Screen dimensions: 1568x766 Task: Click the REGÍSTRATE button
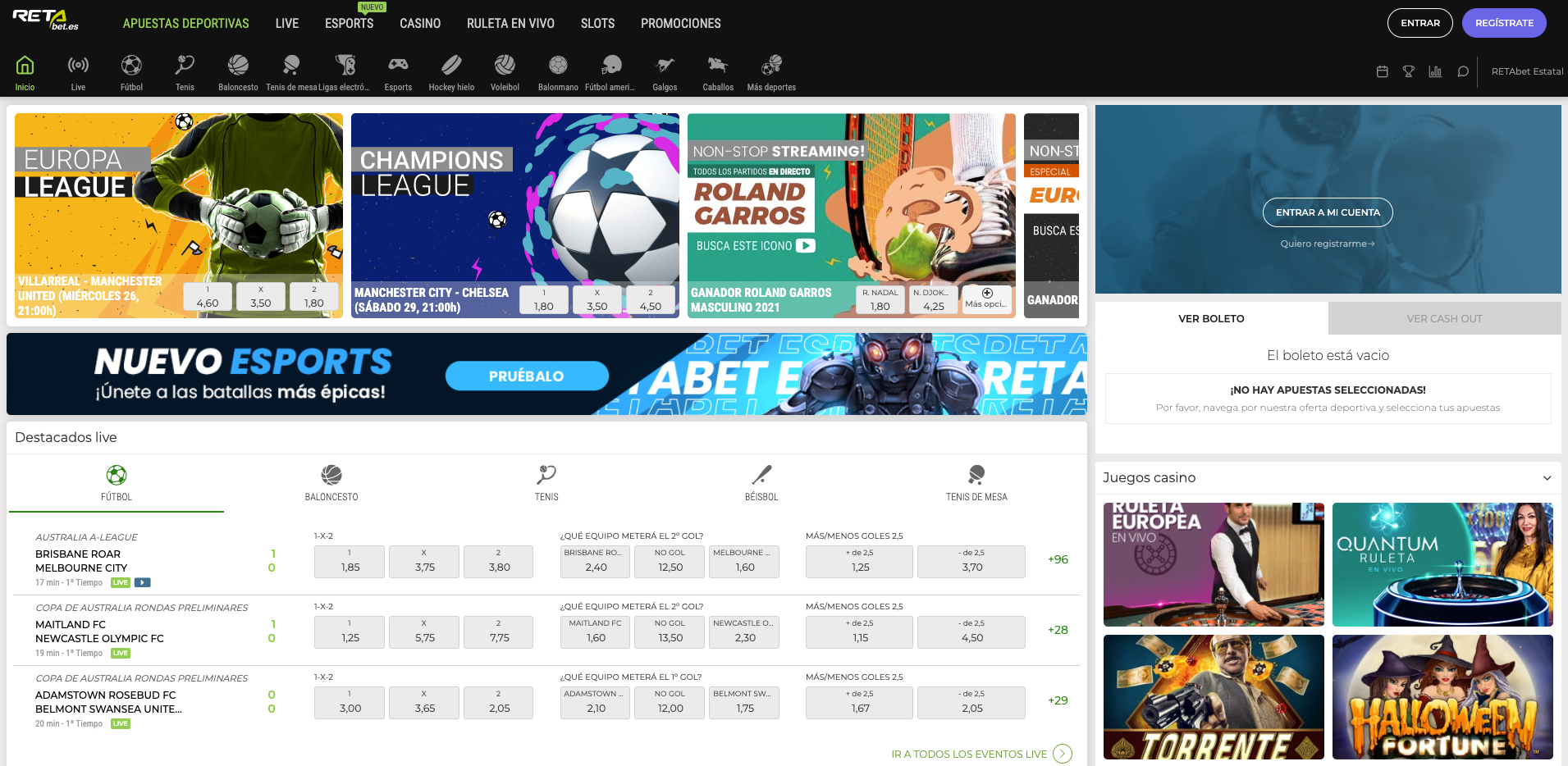[1504, 23]
